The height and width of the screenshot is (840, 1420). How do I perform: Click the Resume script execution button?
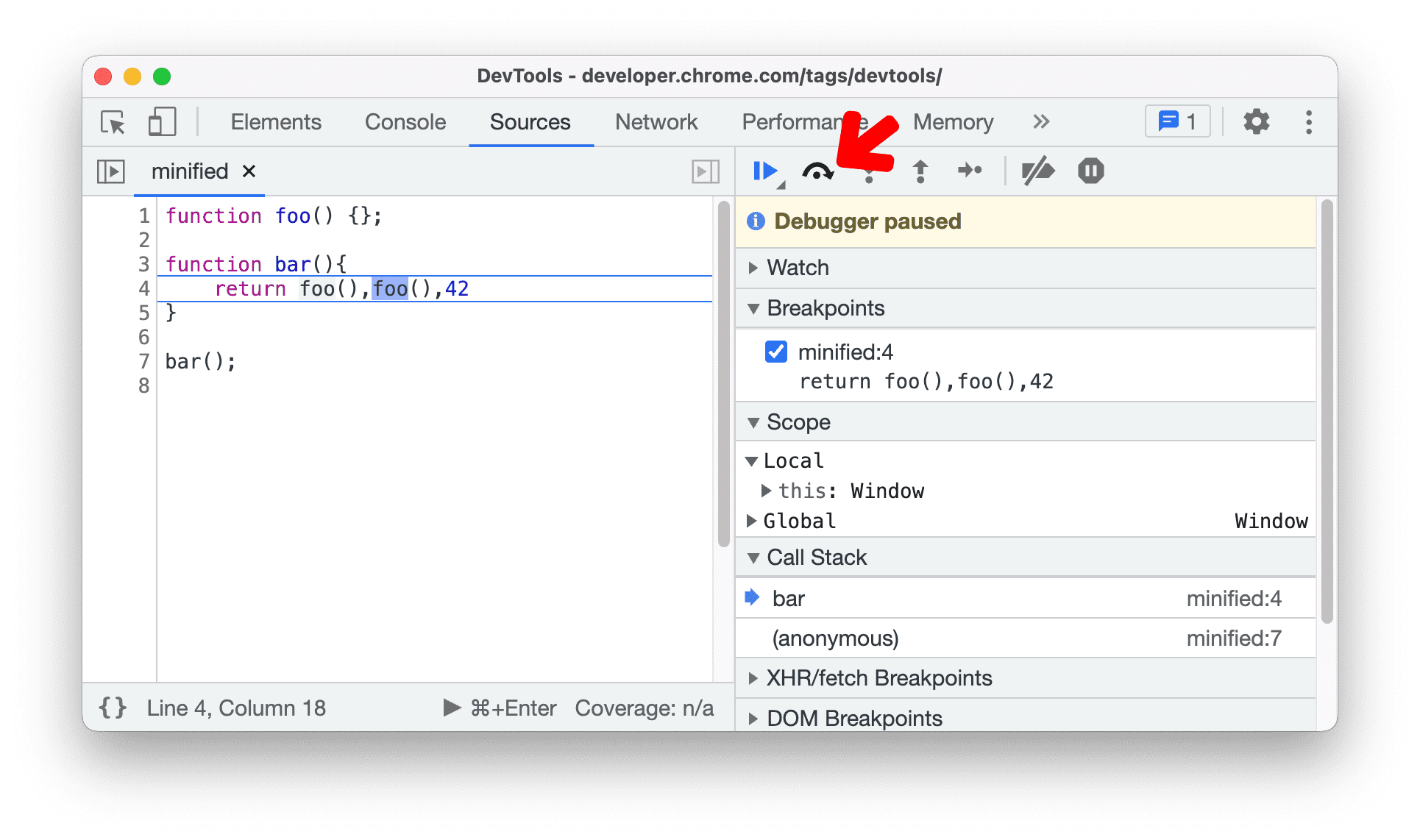[x=766, y=170]
